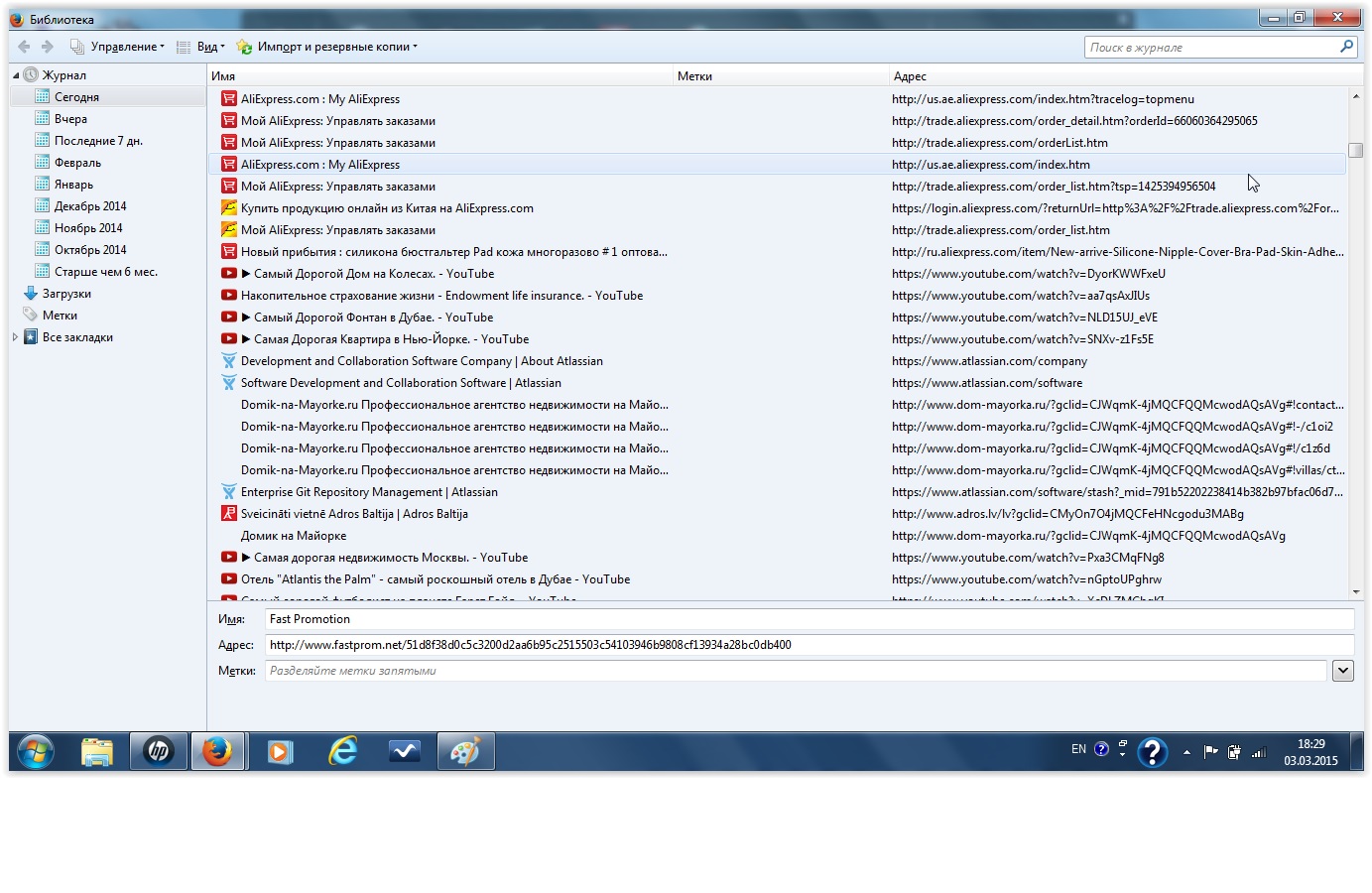Launch Internet Explorer from the taskbar
1372x893 pixels.
coord(342,752)
